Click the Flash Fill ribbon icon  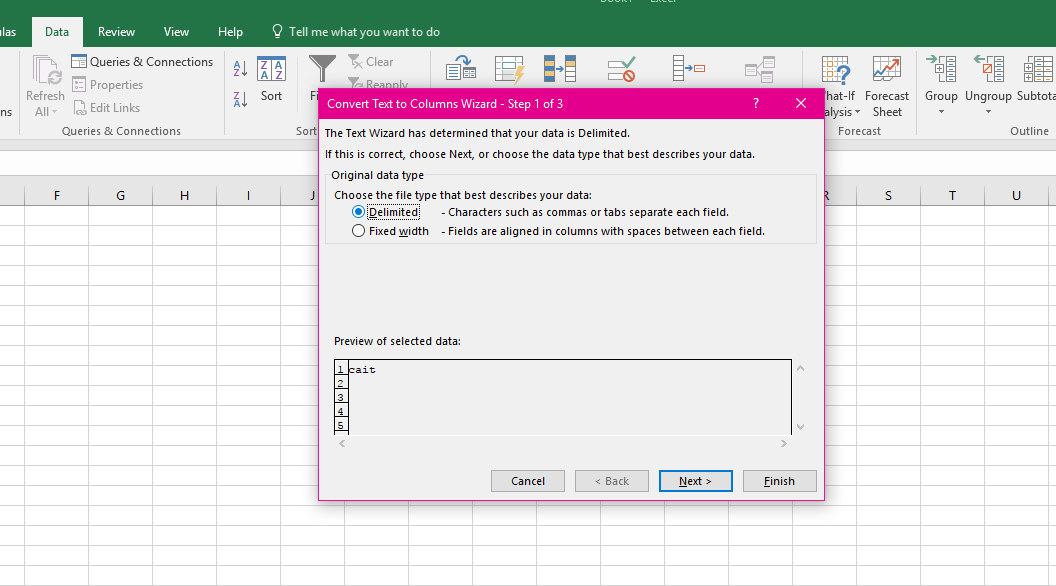point(509,69)
